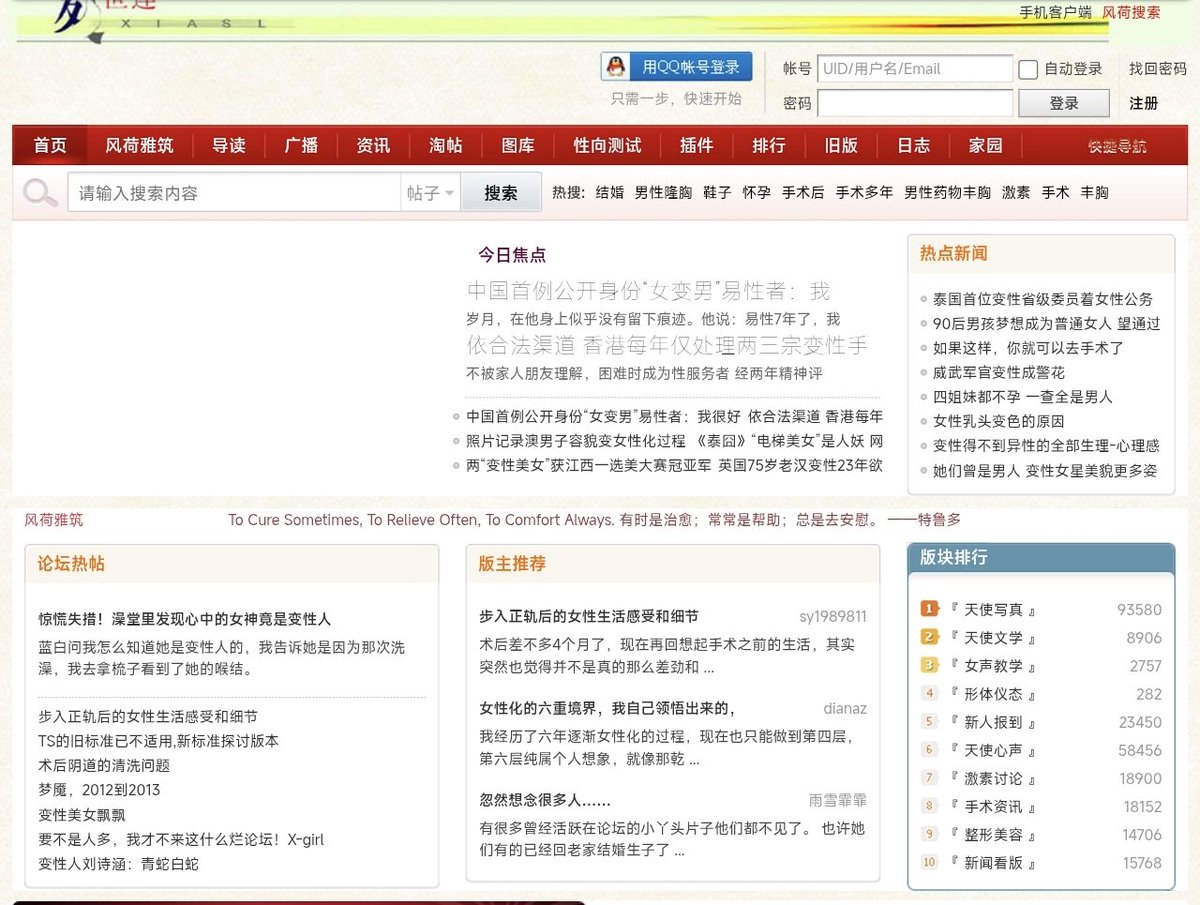
Task: Open the 快捷导航 menu
Action: 1117,146
